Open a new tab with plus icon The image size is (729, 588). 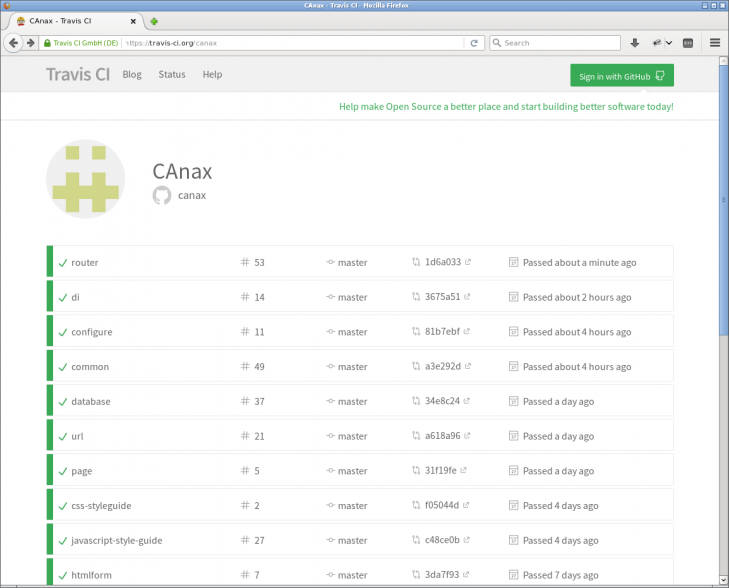tap(154, 21)
